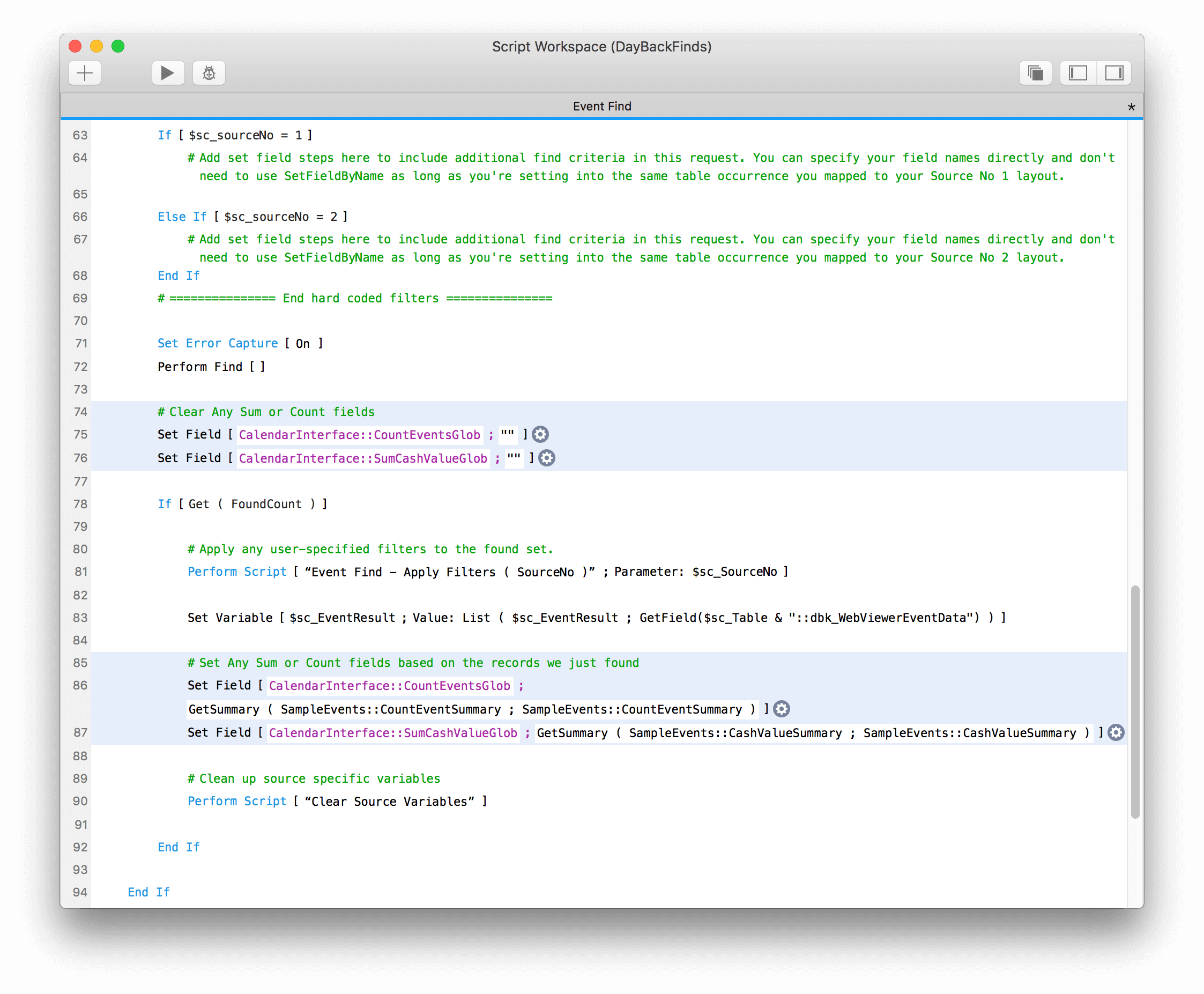This screenshot has height=994, width=1204.
Task: Open gear options for CountEventsGlob on line 75
Action: 540,435
